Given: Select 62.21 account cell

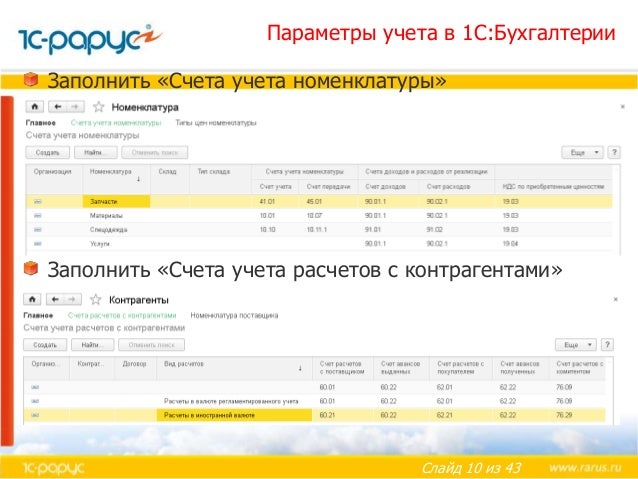Looking at the screenshot, I should click(461, 415).
